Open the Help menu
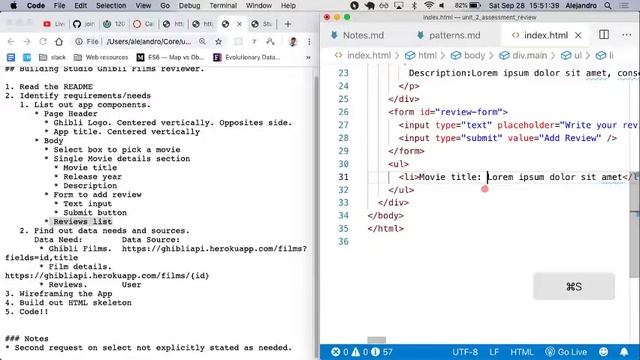640x360 pixels. coord(288,6)
